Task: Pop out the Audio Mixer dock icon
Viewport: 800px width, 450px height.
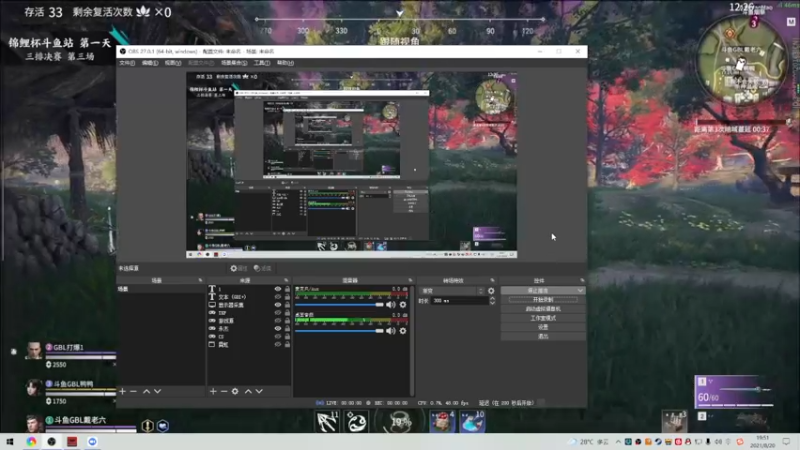Action: pyautogui.click(x=410, y=280)
